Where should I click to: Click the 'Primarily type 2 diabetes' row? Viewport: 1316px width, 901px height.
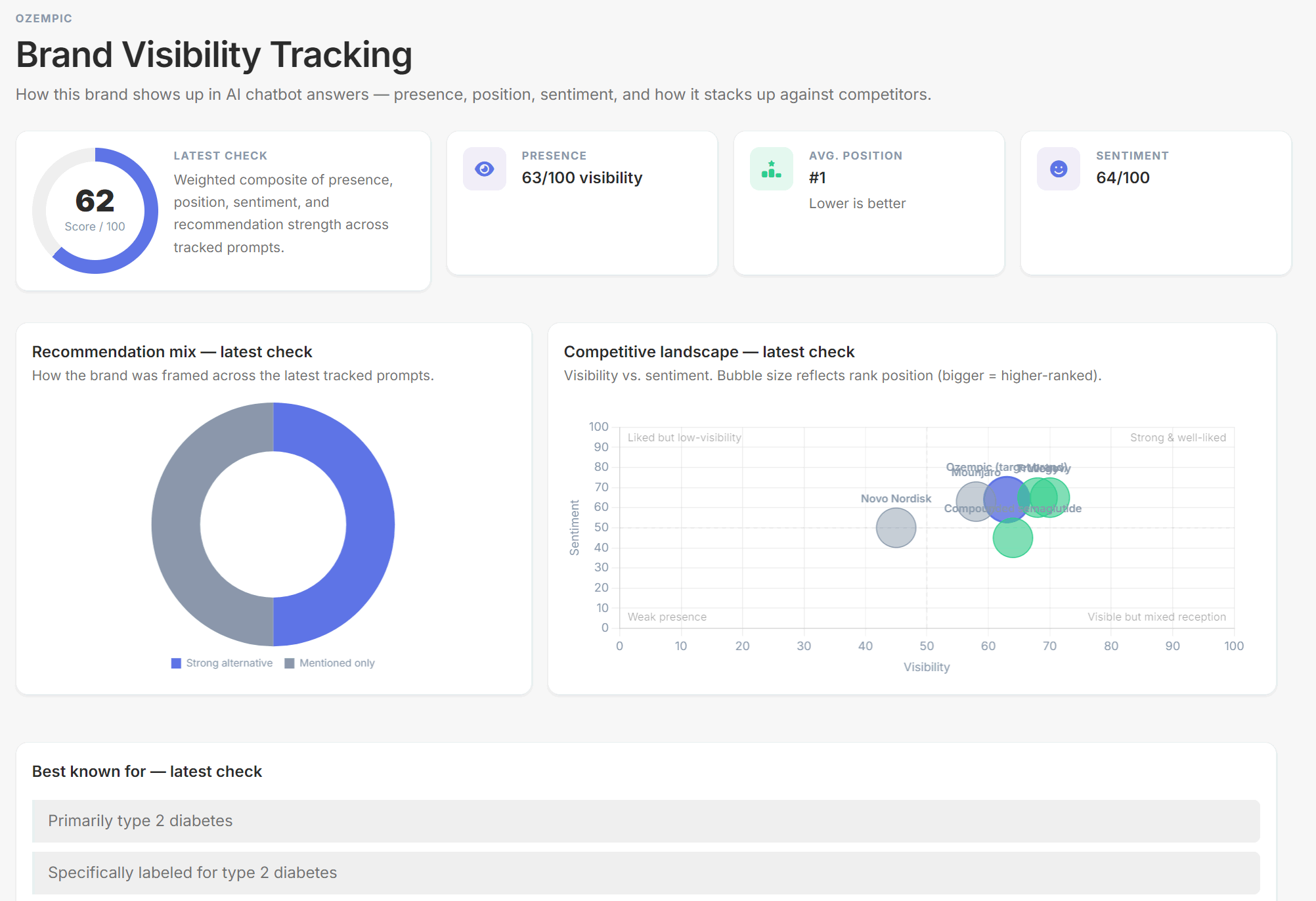click(646, 821)
